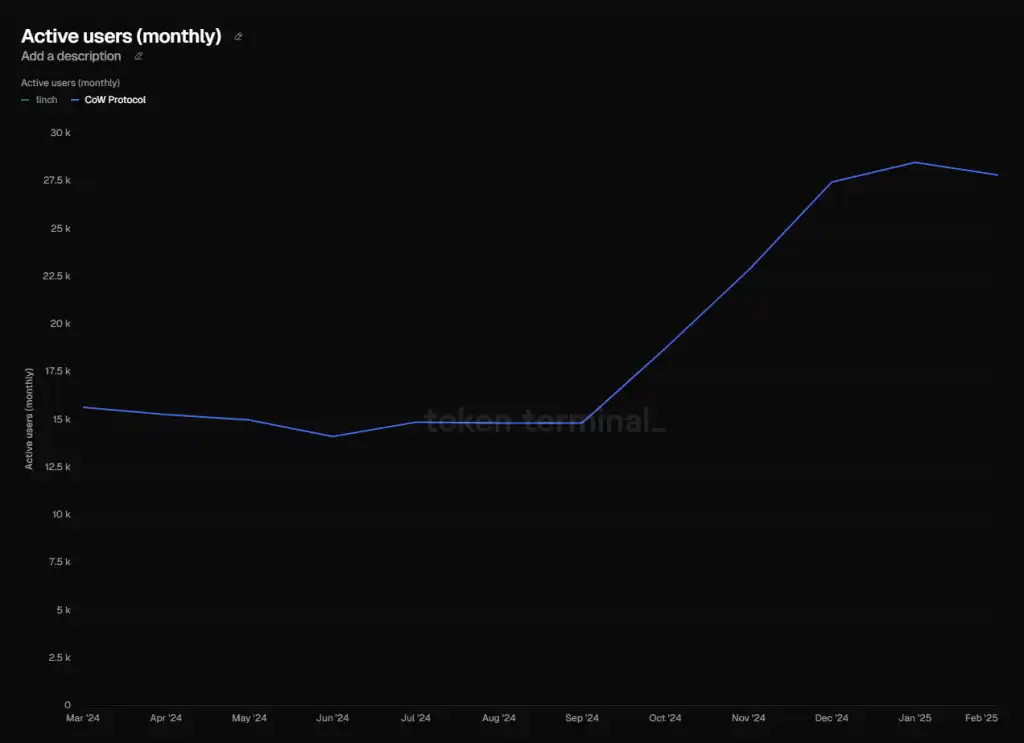Click the blue CoW Protocol legend marker
The image size is (1024, 743).
point(76,100)
